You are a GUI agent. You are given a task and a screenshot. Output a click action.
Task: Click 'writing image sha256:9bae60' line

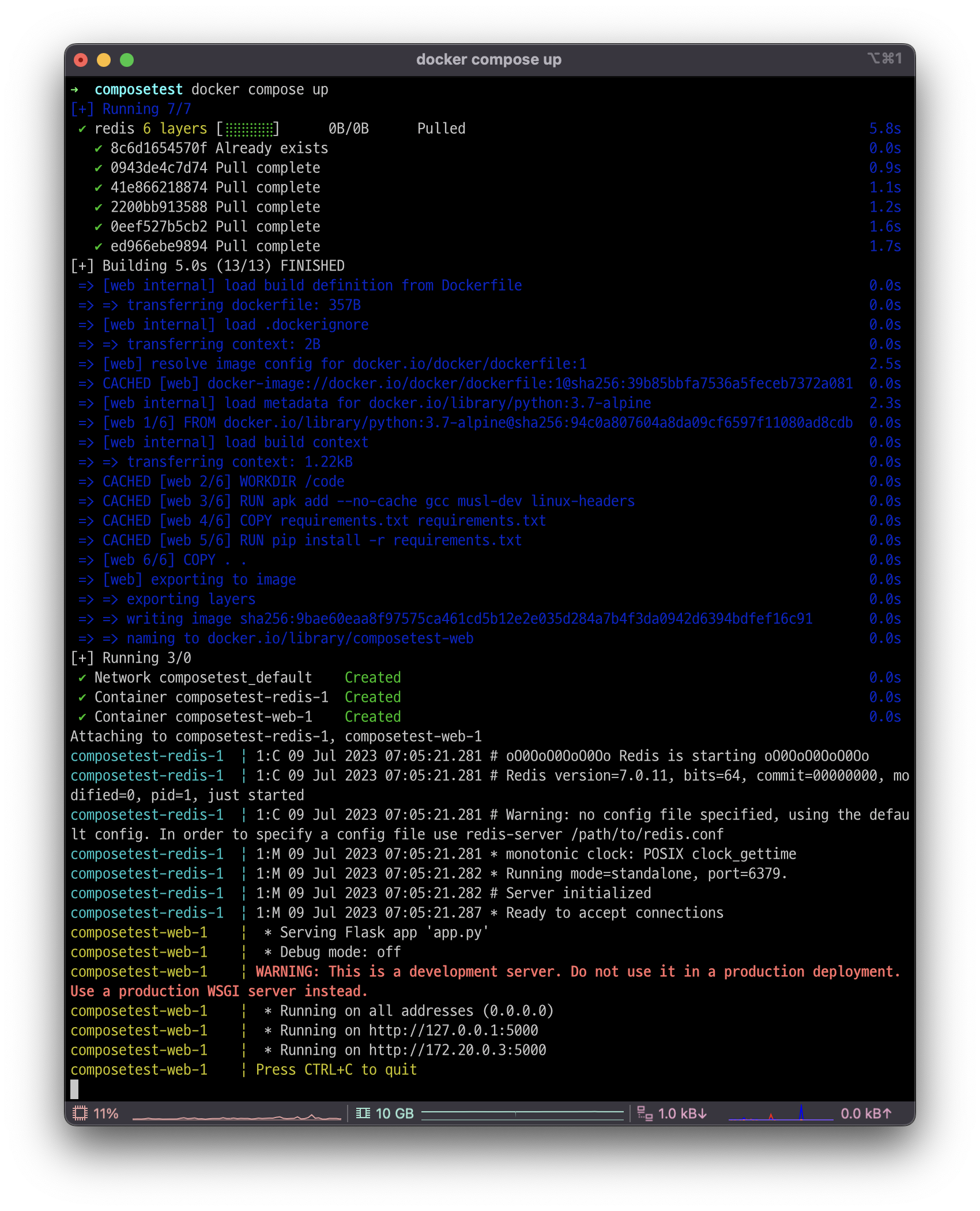coord(446,619)
